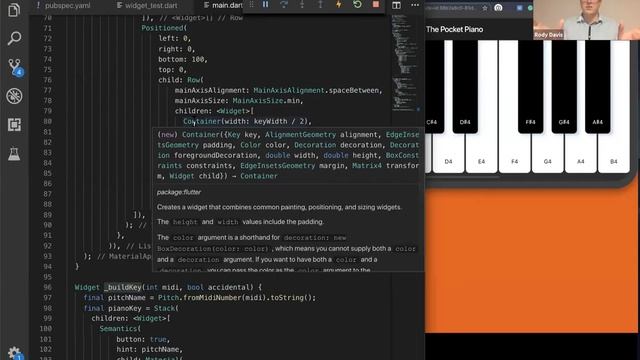Click The Pocket Piano title
Viewport: 640px width, 360px height.
tap(454, 29)
